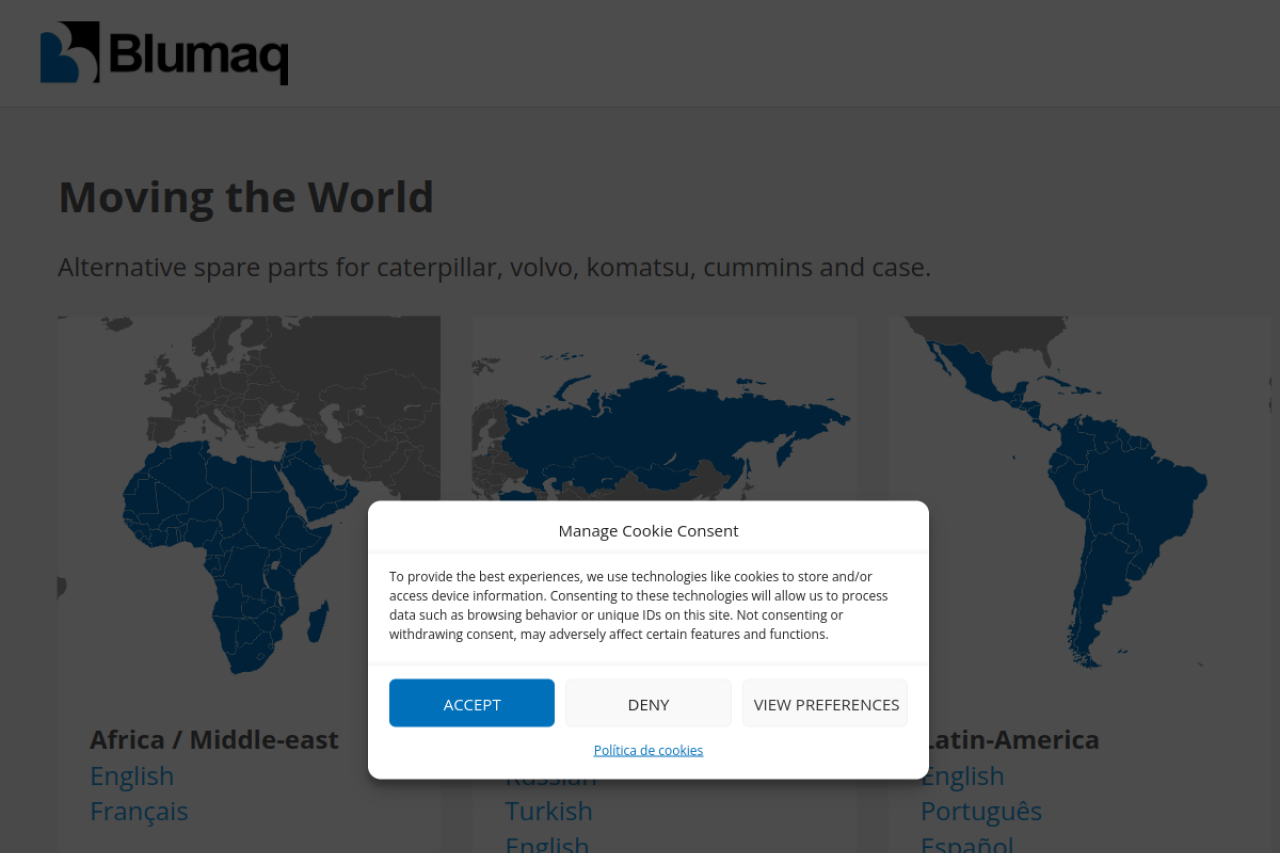This screenshot has height=853, width=1280.
Task: Choose English under Africa / Middle-east
Action: pos(132,776)
